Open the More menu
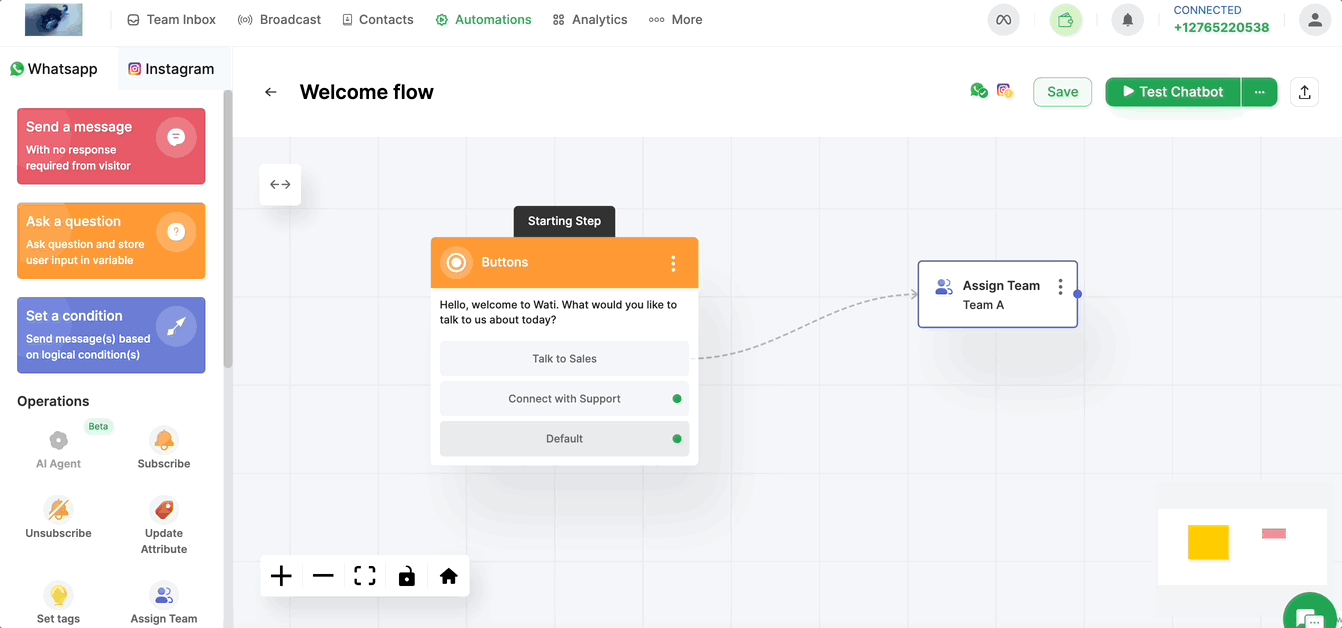Screen dimensions: 1342x628 point(675,19)
